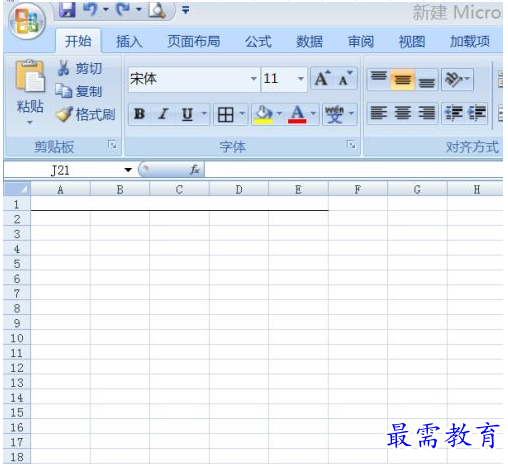
Task: Expand the 粘贴 options arrow
Action: (x=30, y=122)
